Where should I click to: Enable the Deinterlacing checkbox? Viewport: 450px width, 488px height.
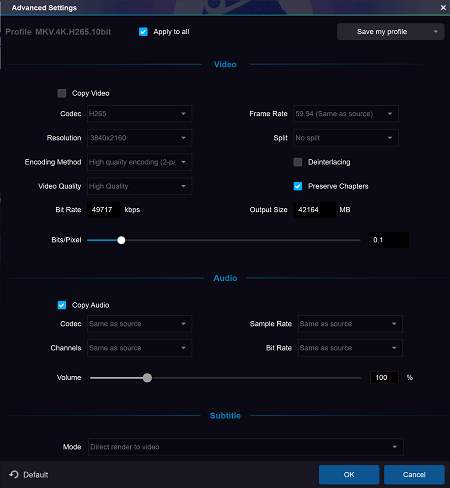pos(298,162)
